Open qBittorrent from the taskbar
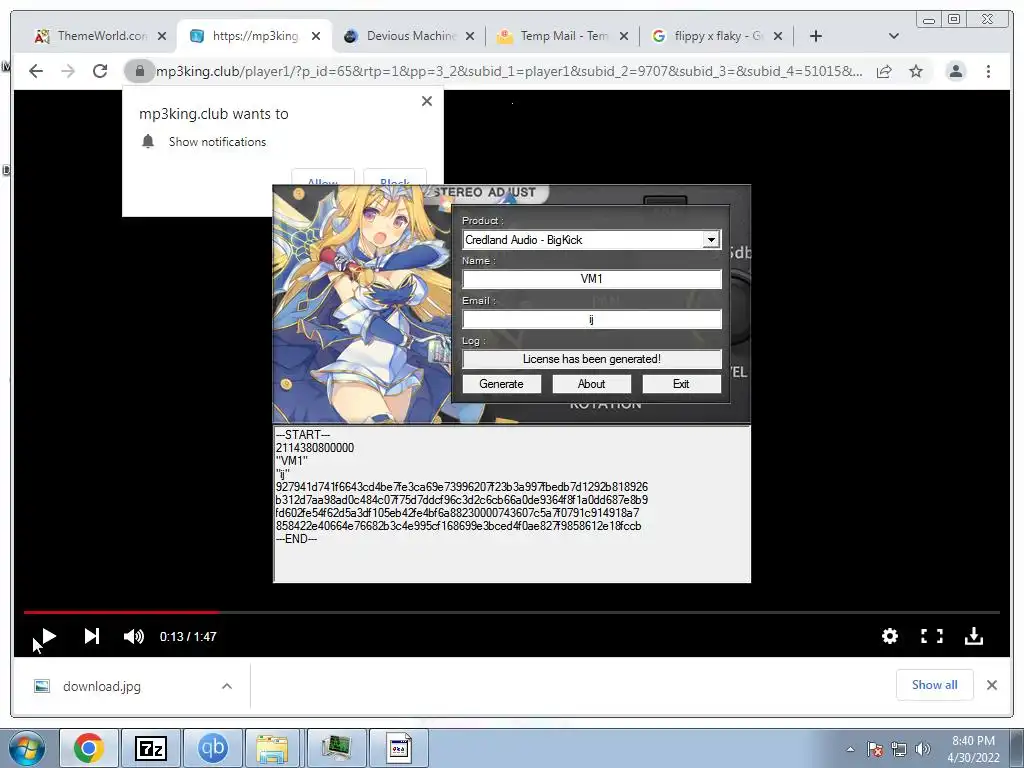This screenshot has width=1024, height=768. tap(213, 748)
